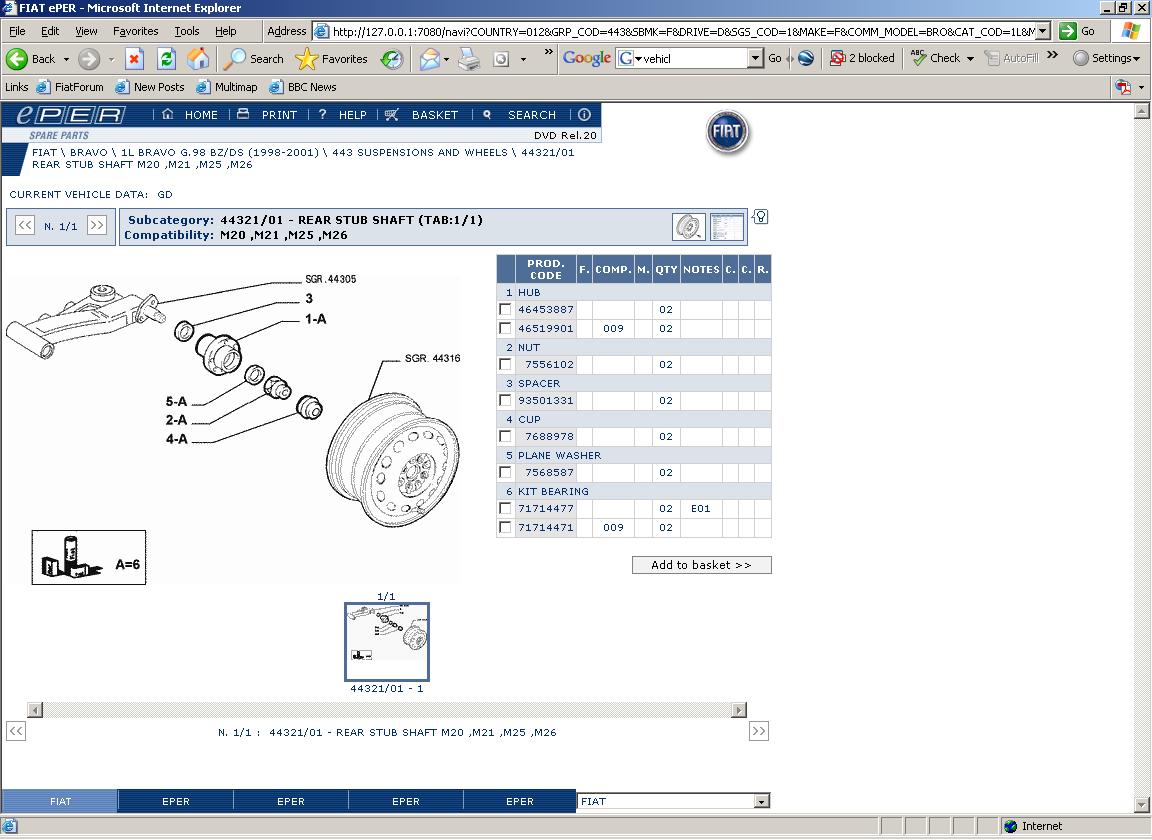
Task: Go to the browser Home page icon
Action: click(x=198, y=59)
